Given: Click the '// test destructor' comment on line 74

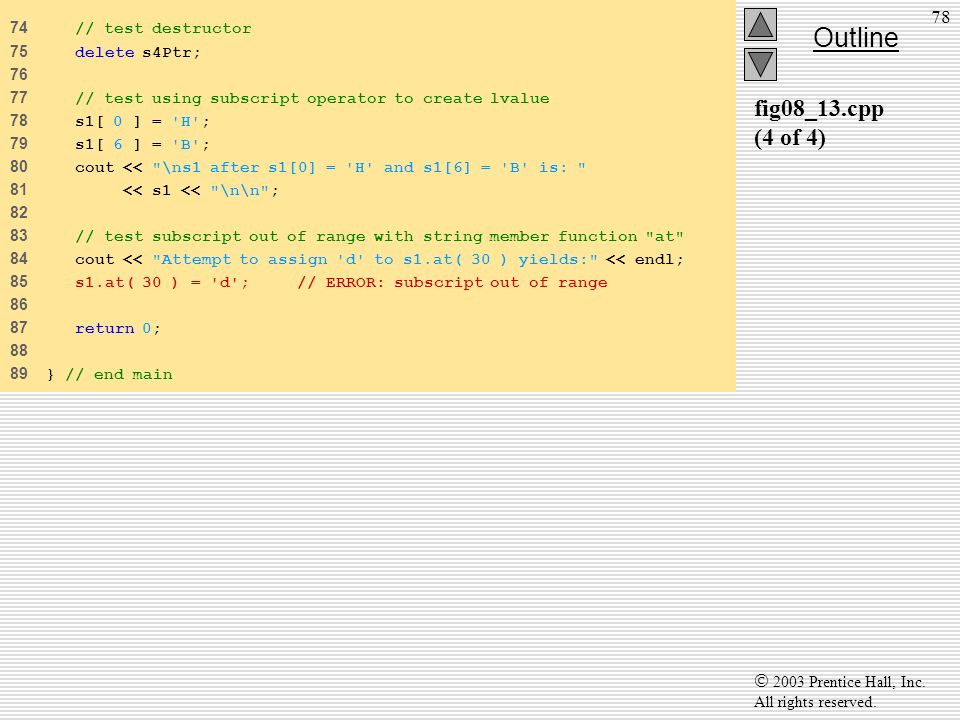Looking at the screenshot, I should (x=163, y=29).
